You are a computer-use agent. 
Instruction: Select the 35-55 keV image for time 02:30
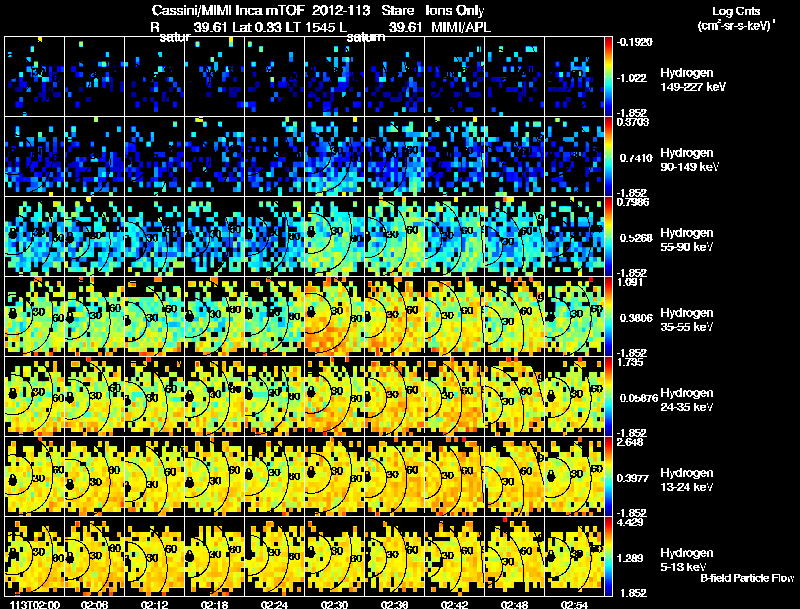pos(334,317)
